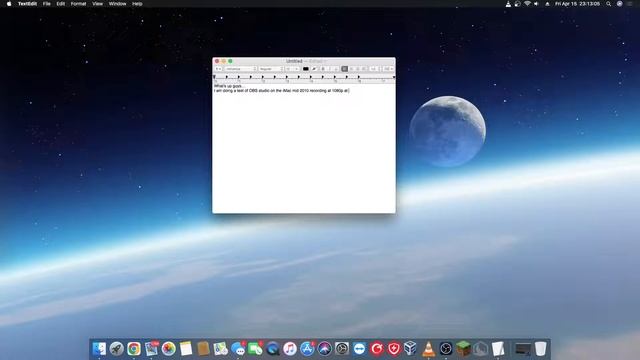Open Trash in the dock
The width and height of the screenshot is (640, 360).
click(x=540, y=349)
